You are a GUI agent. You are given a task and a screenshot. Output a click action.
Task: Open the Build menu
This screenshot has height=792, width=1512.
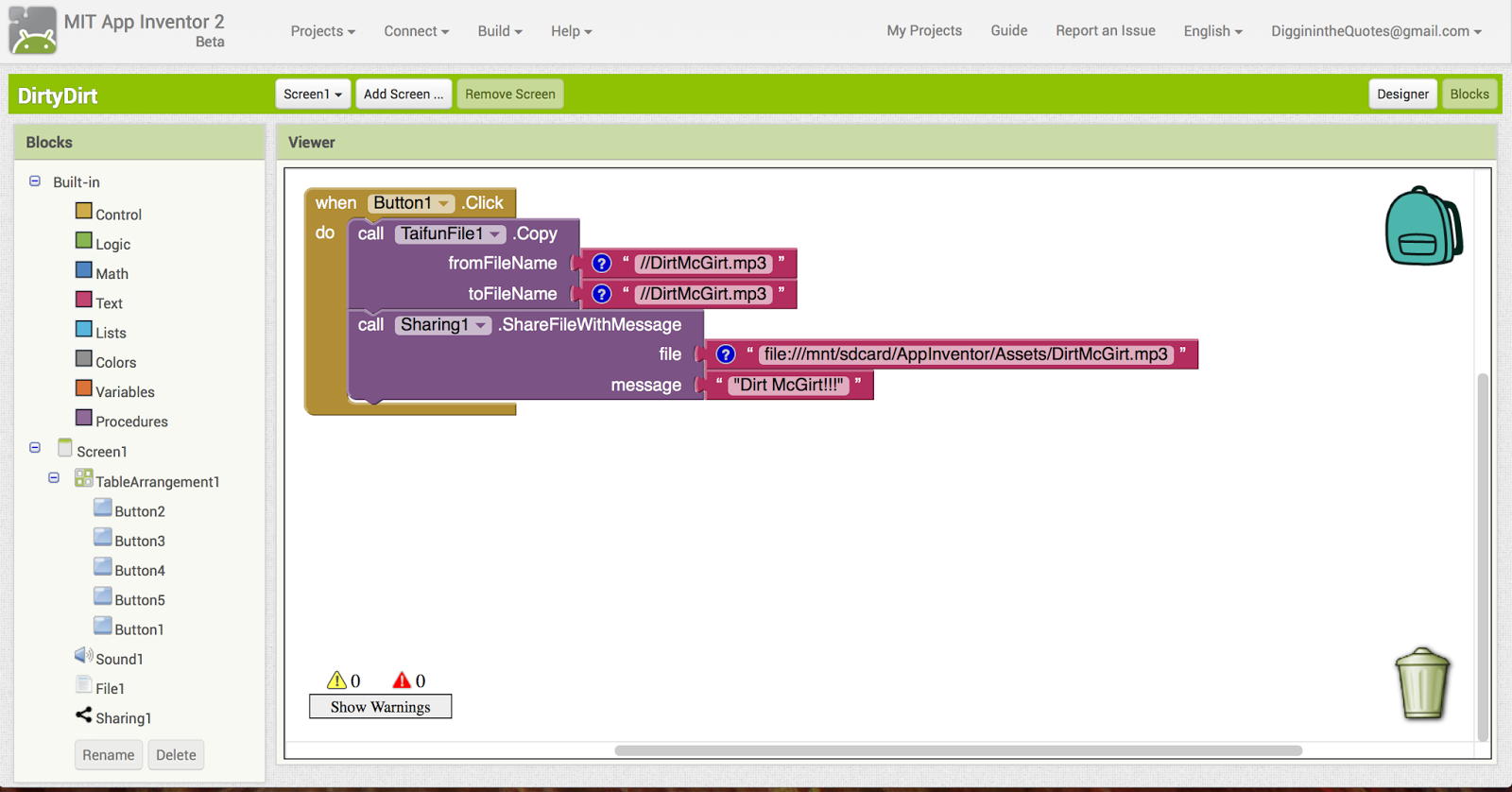click(x=500, y=31)
